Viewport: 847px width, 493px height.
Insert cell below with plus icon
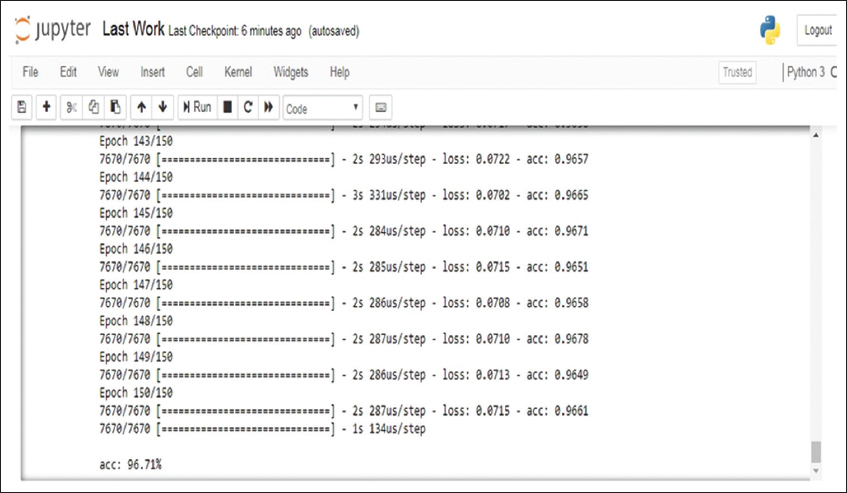click(x=46, y=107)
